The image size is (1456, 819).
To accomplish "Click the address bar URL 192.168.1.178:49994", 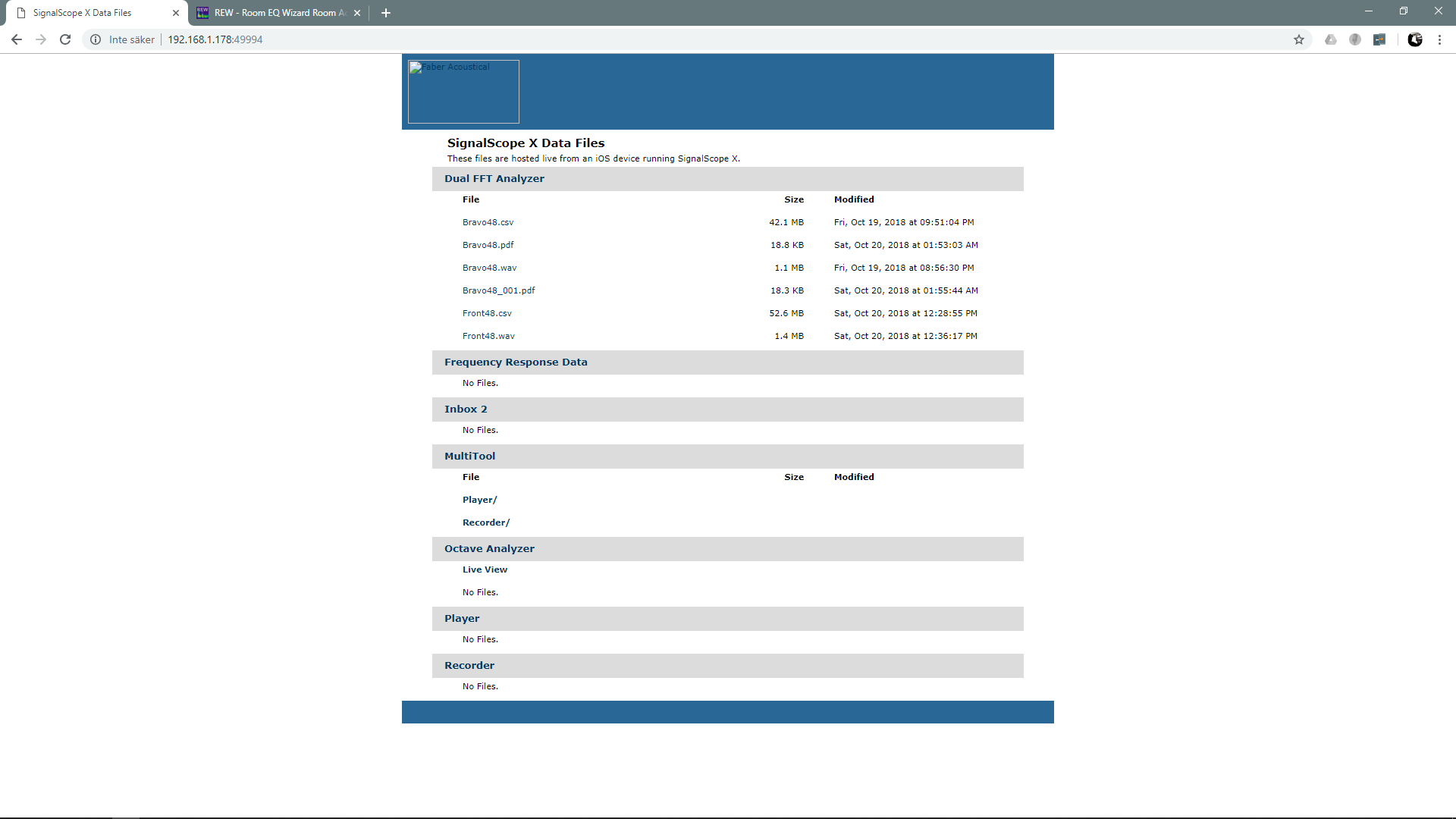I will [x=215, y=39].
